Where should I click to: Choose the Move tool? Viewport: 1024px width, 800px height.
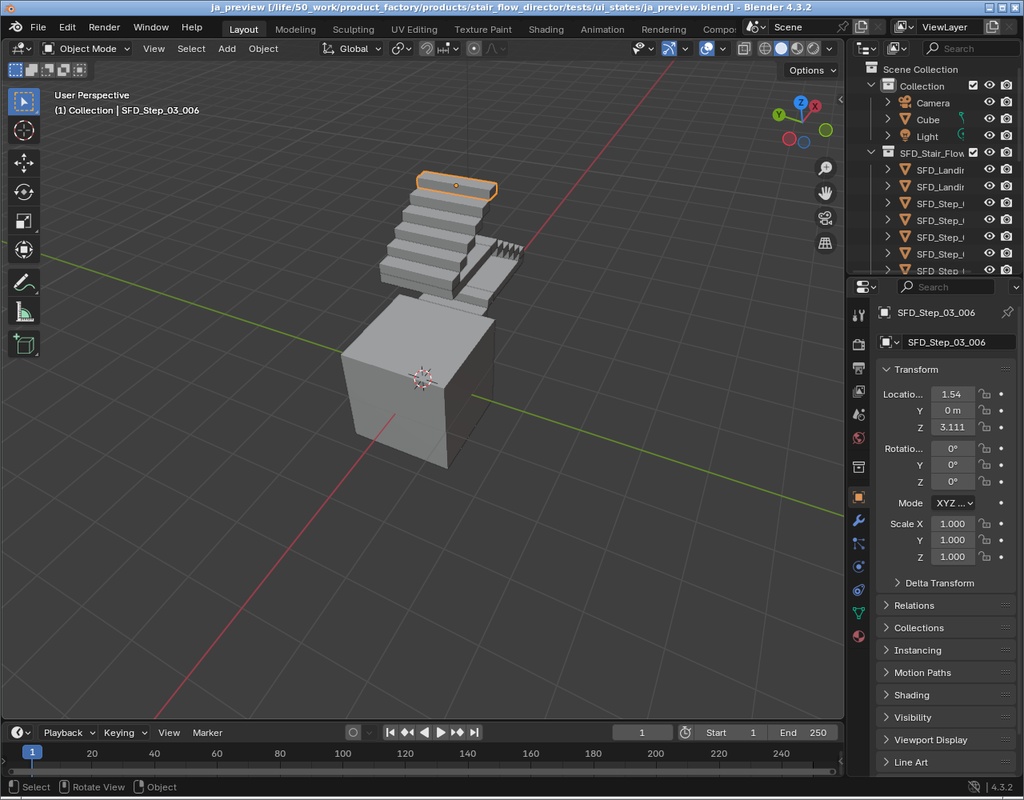tap(24, 163)
